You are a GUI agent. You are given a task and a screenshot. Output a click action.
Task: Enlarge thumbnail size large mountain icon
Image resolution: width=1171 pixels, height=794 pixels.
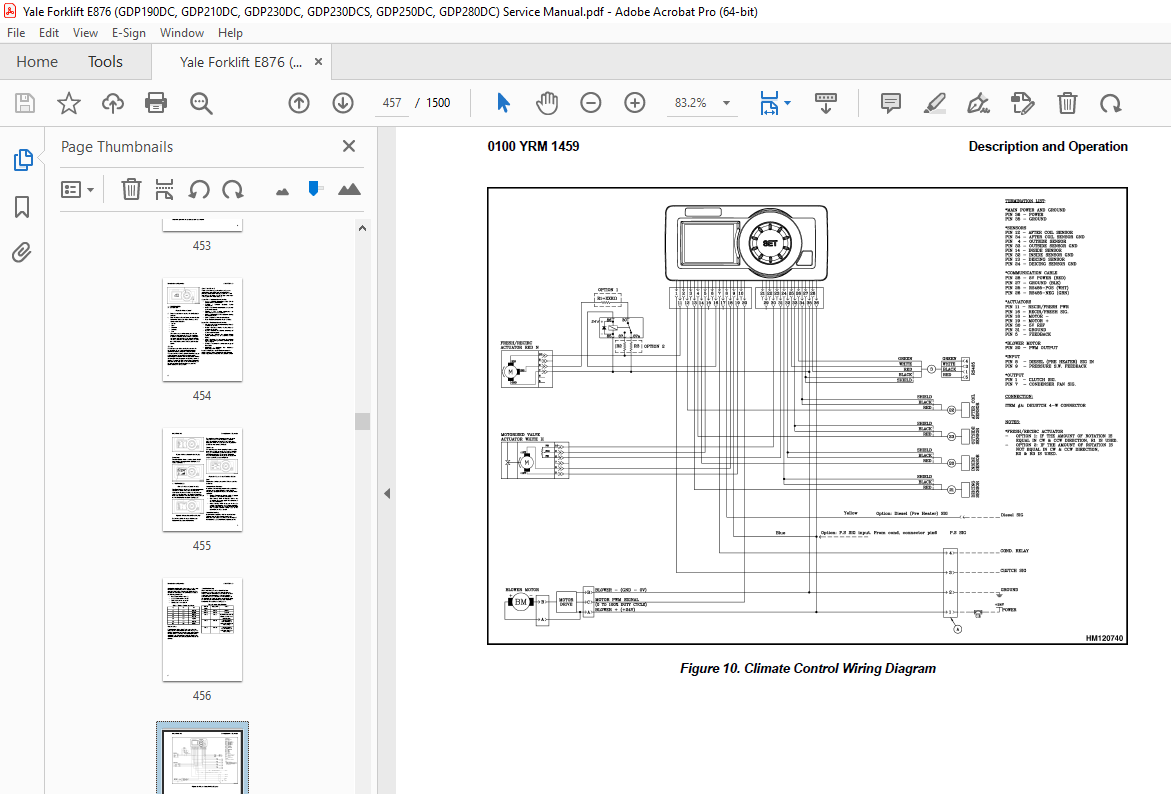(349, 189)
